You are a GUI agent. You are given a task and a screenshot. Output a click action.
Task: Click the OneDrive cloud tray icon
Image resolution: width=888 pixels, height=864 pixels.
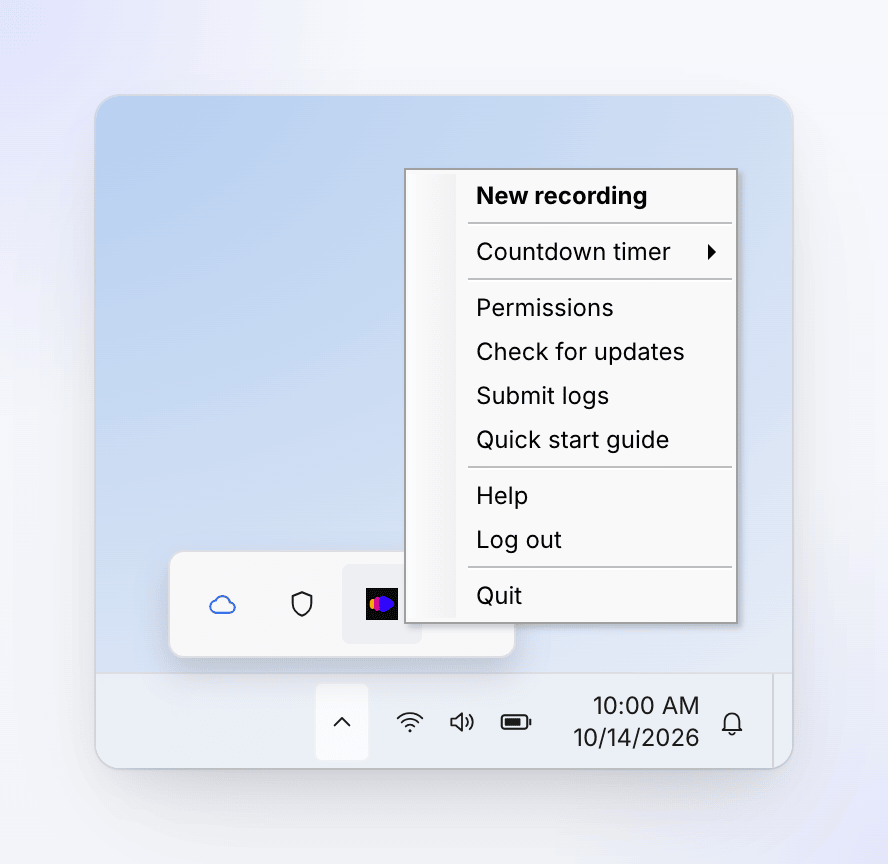[x=223, y=605]
